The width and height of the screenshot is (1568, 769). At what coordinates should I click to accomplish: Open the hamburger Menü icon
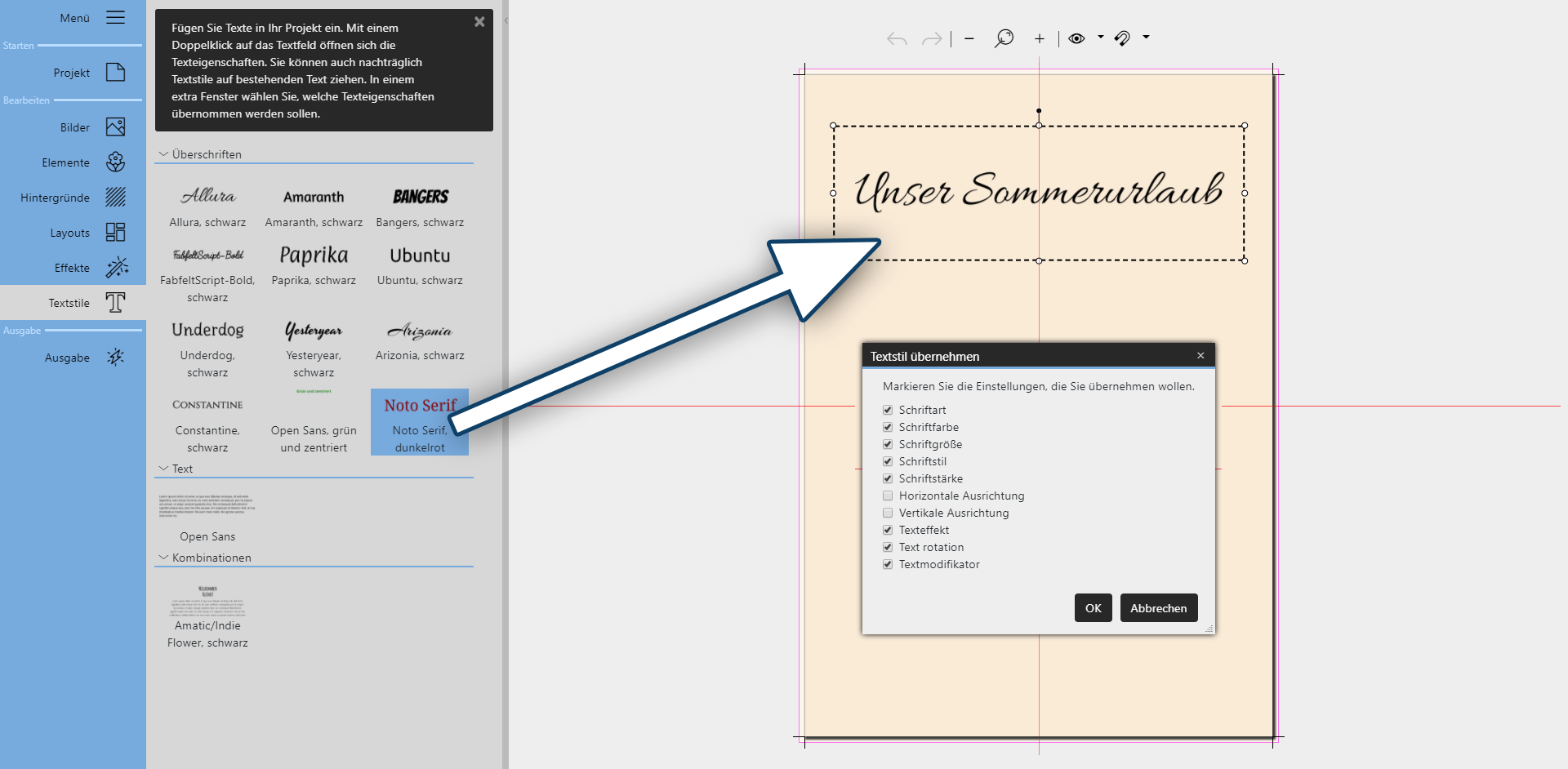tap(115, 18)
